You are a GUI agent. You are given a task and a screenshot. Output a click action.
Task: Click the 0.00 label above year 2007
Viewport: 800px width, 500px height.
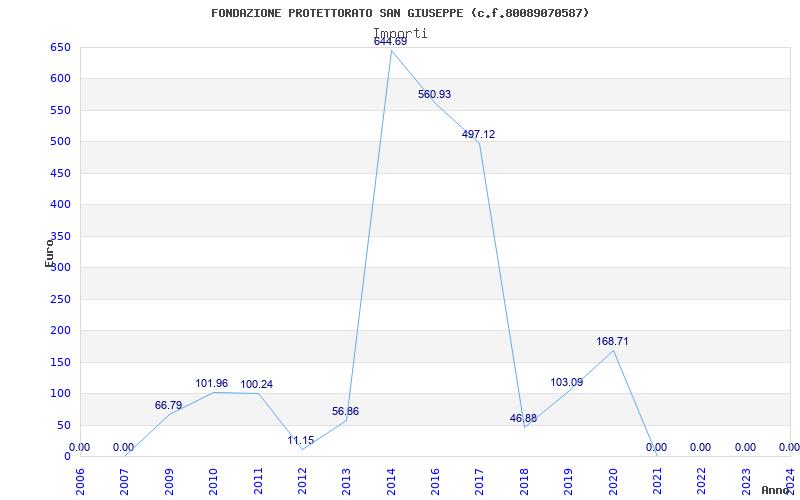point(123,447)
